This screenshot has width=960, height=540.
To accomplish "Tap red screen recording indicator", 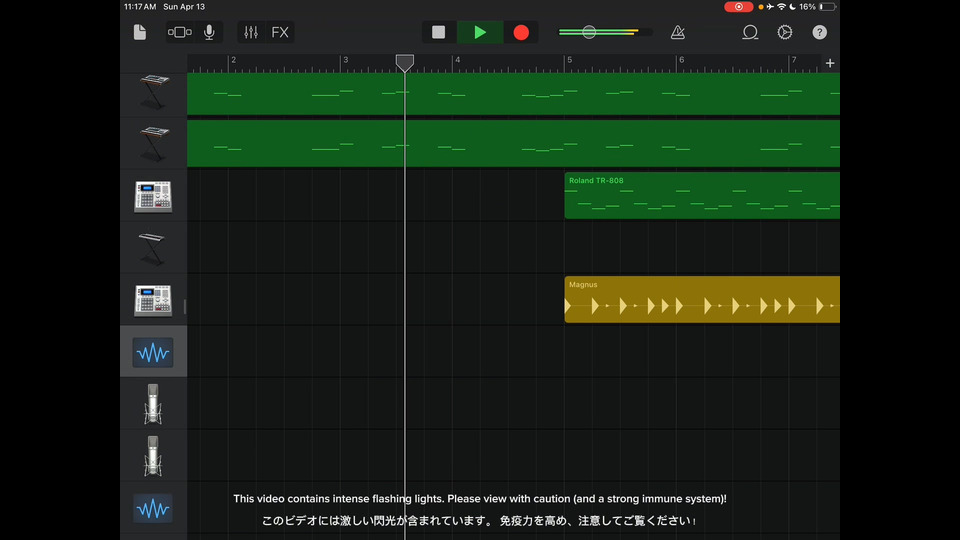I will tap(738, 7).
